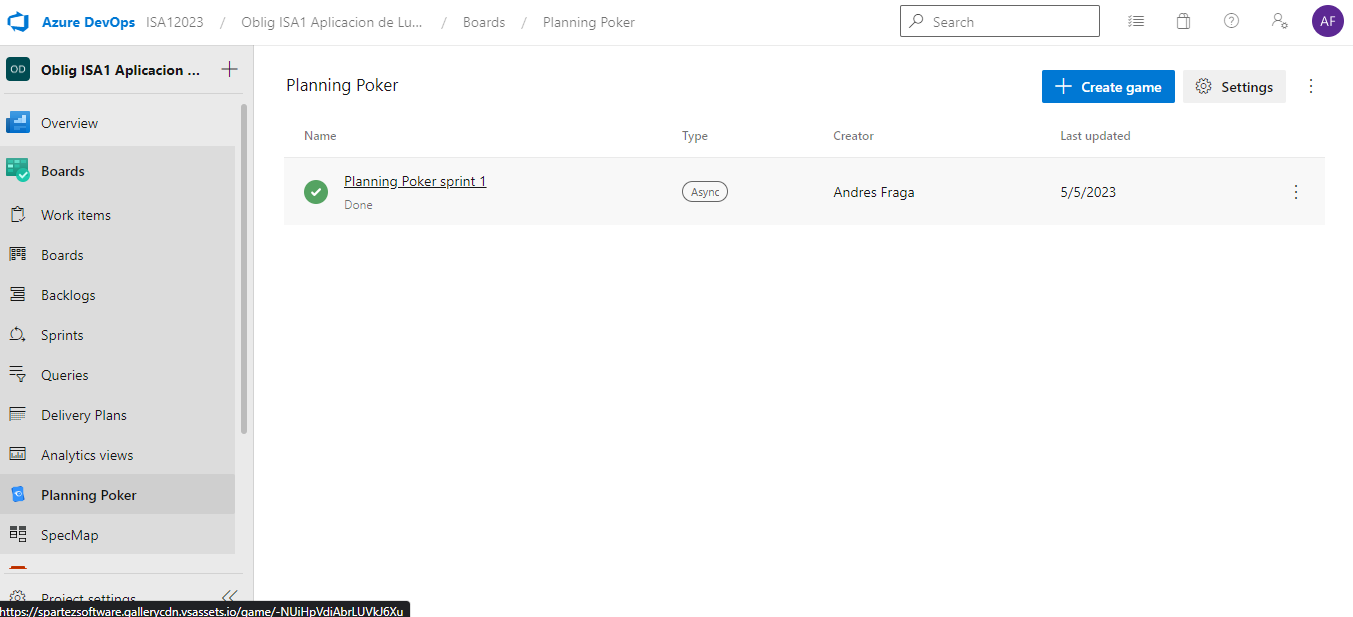Viewport: 1353px width, 617px height.
Task: Click the Work items clipboard icon
Action: click(x=18, y=215)
